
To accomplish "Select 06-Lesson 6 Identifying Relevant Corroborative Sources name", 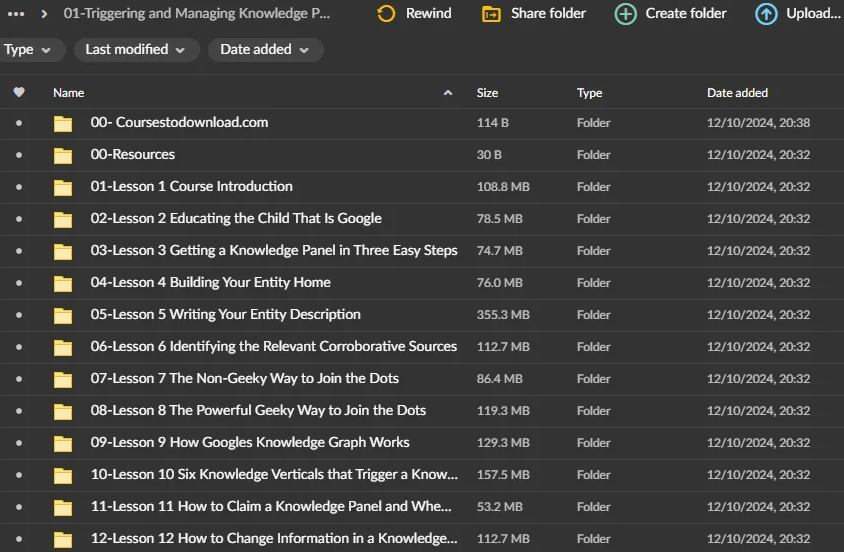I will (x=273, y=346).
